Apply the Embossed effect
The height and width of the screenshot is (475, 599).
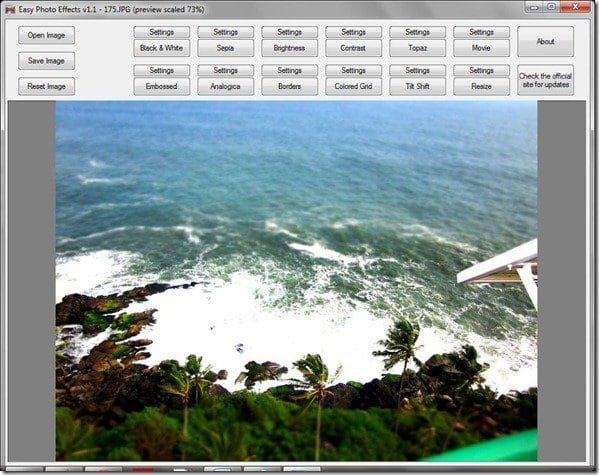click(x=162, y=86)
